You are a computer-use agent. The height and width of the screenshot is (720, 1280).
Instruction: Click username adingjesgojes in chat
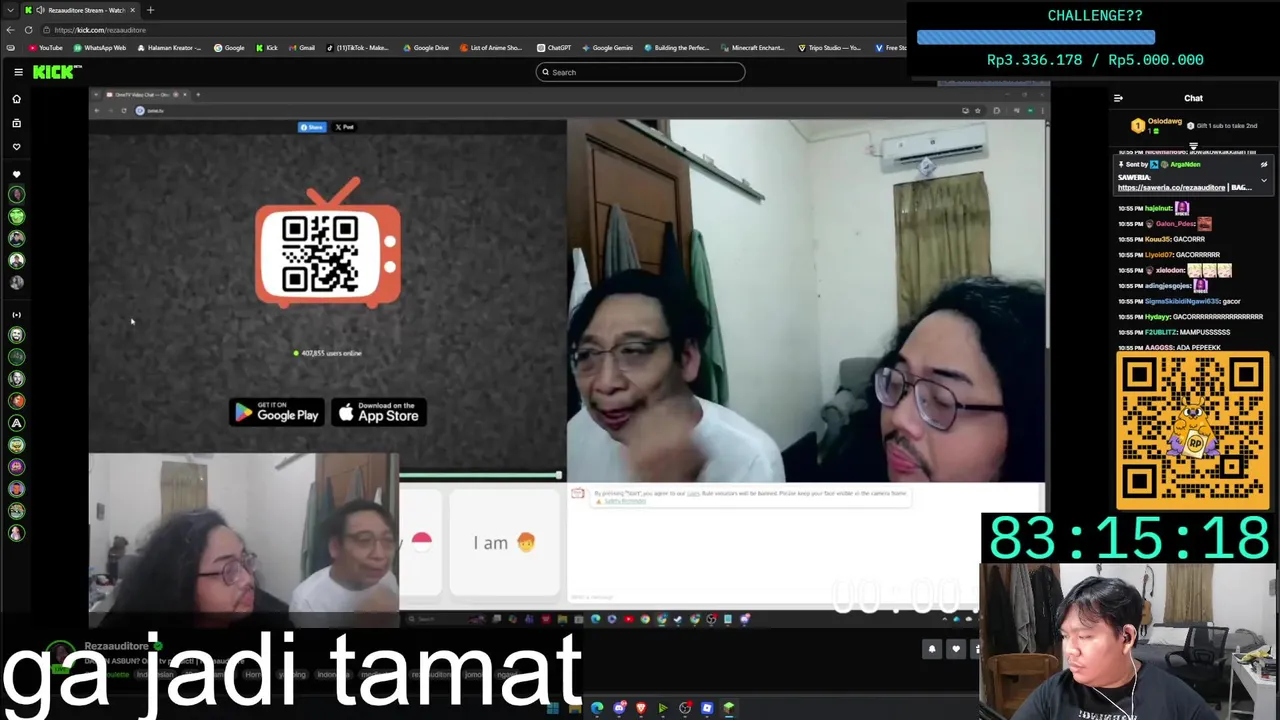point(1168,286)
